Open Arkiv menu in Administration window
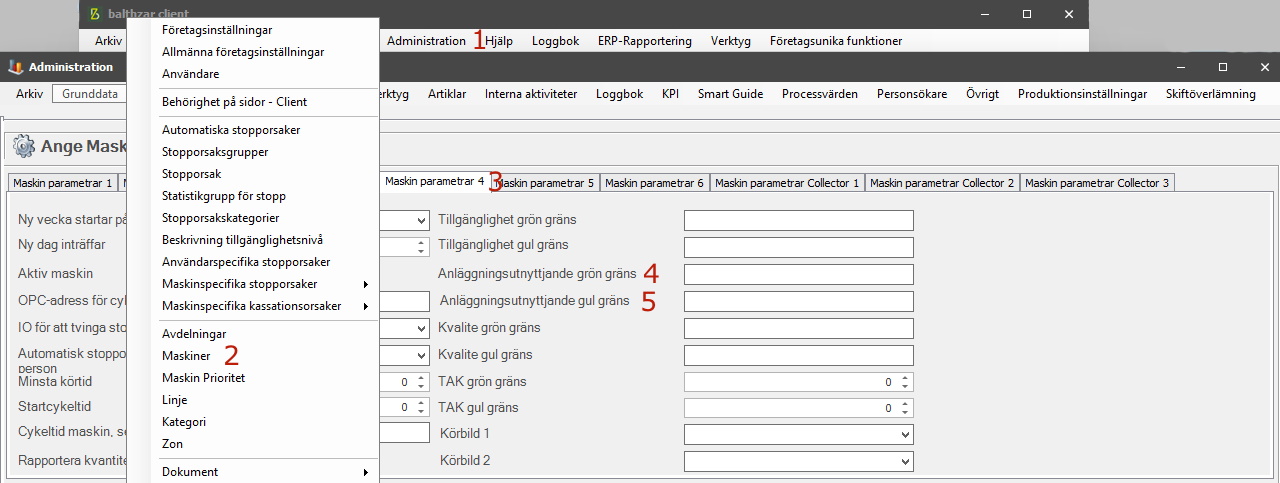The width and height of the screenshot is (1280, 483). (29, 94)
